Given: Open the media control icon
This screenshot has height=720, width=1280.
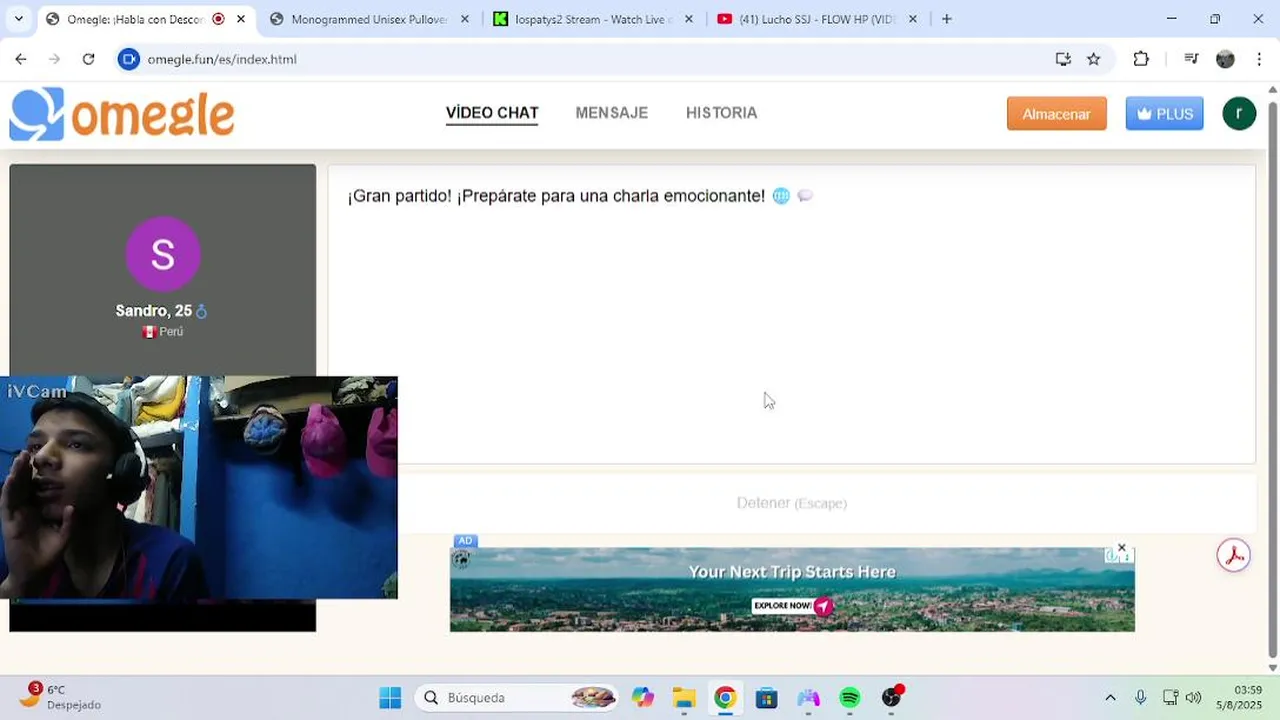Looking at the screenshot, I should [x=1191, y=59].
